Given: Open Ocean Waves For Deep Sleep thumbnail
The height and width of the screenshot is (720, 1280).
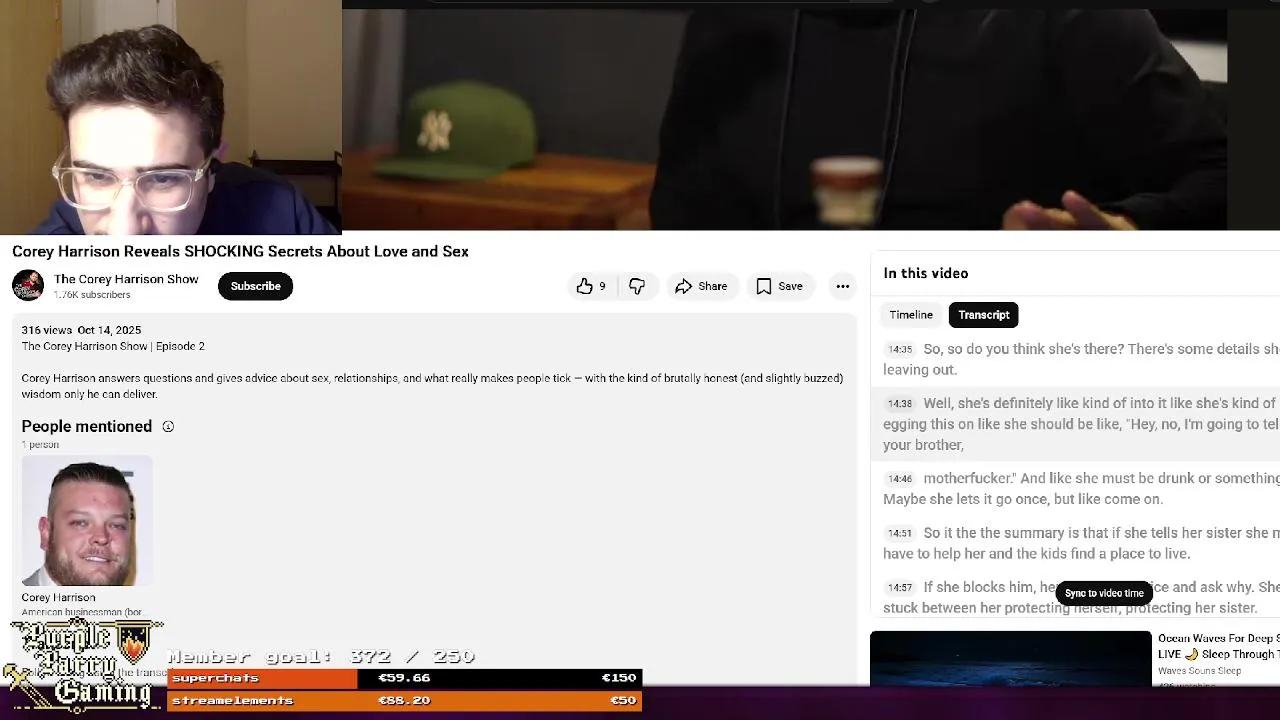Looking at the screenshot, I should pyautogui.click(x=1010, y=659).
